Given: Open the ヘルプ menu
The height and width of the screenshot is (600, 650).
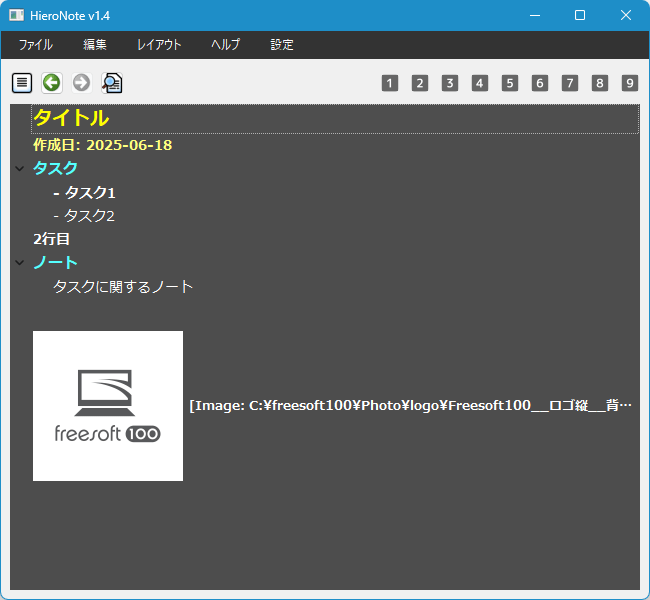Looking at the screenshot, I should coord(226,44).
